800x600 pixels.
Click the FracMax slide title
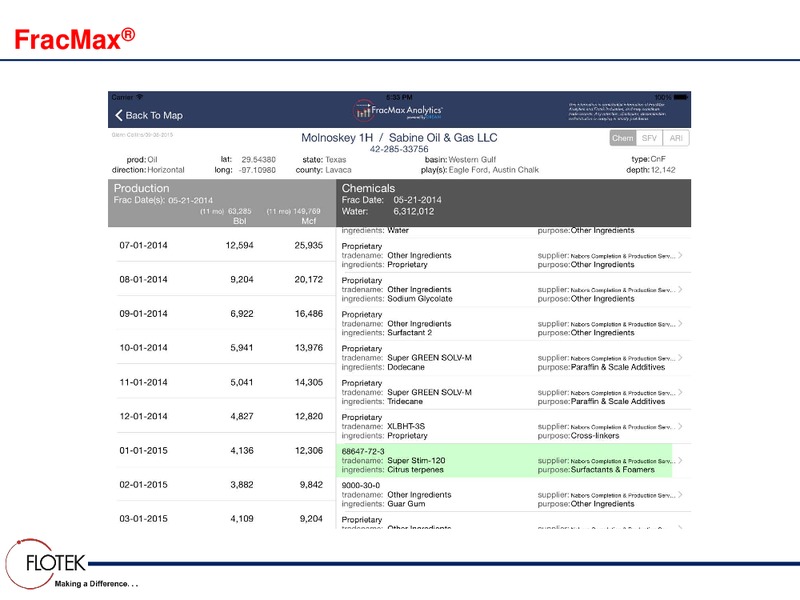pyautogui.click(x=74, y=39)
